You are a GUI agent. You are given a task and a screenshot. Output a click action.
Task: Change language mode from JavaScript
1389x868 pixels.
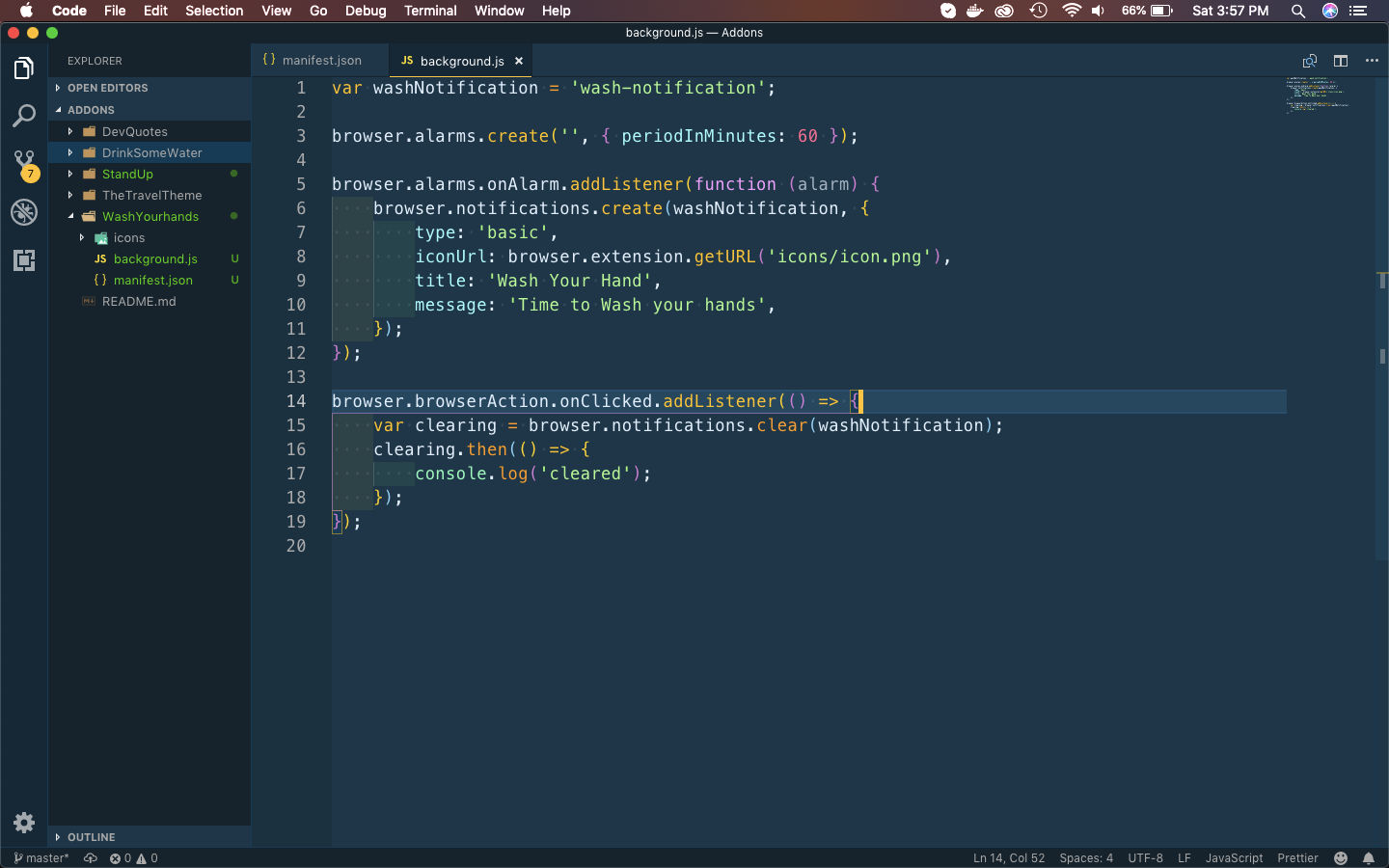pyautogui.click(x=1234, y=858)
